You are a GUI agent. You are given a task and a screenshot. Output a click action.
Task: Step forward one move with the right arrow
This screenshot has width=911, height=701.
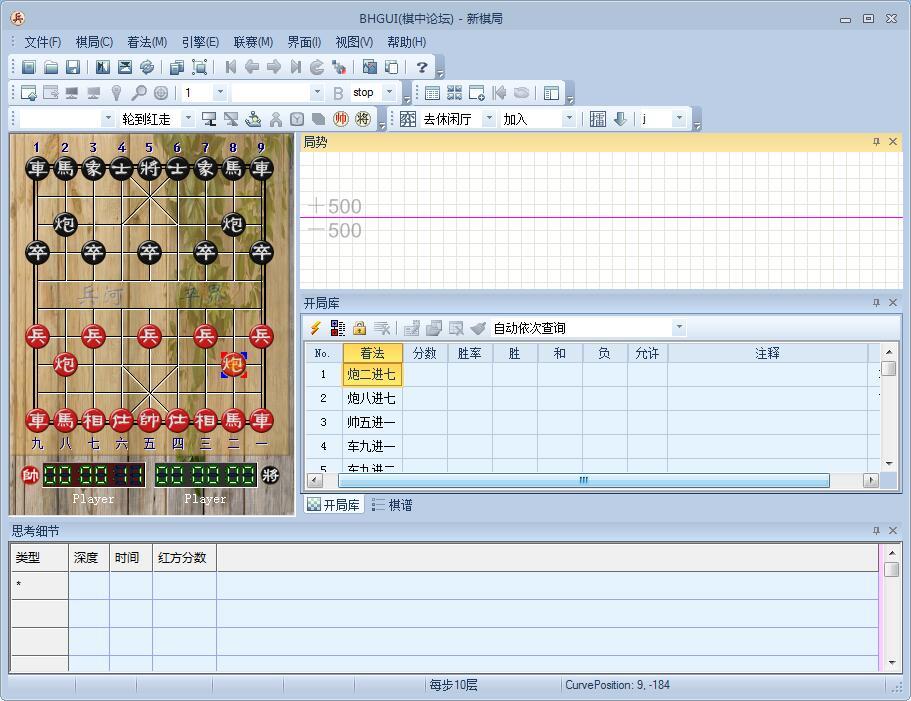(x=274, y=67)
